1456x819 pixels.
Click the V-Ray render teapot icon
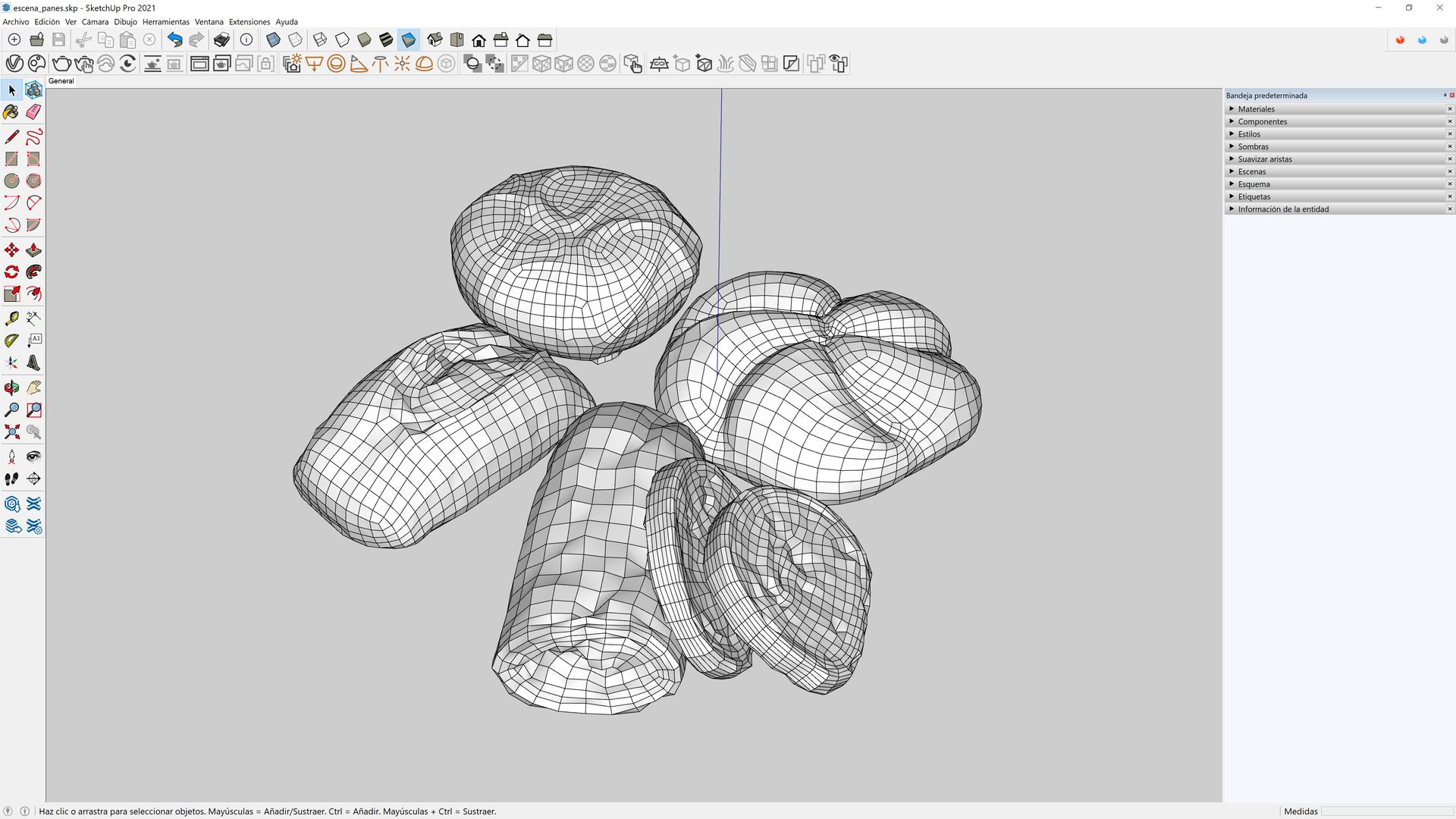tap(61, 64)
